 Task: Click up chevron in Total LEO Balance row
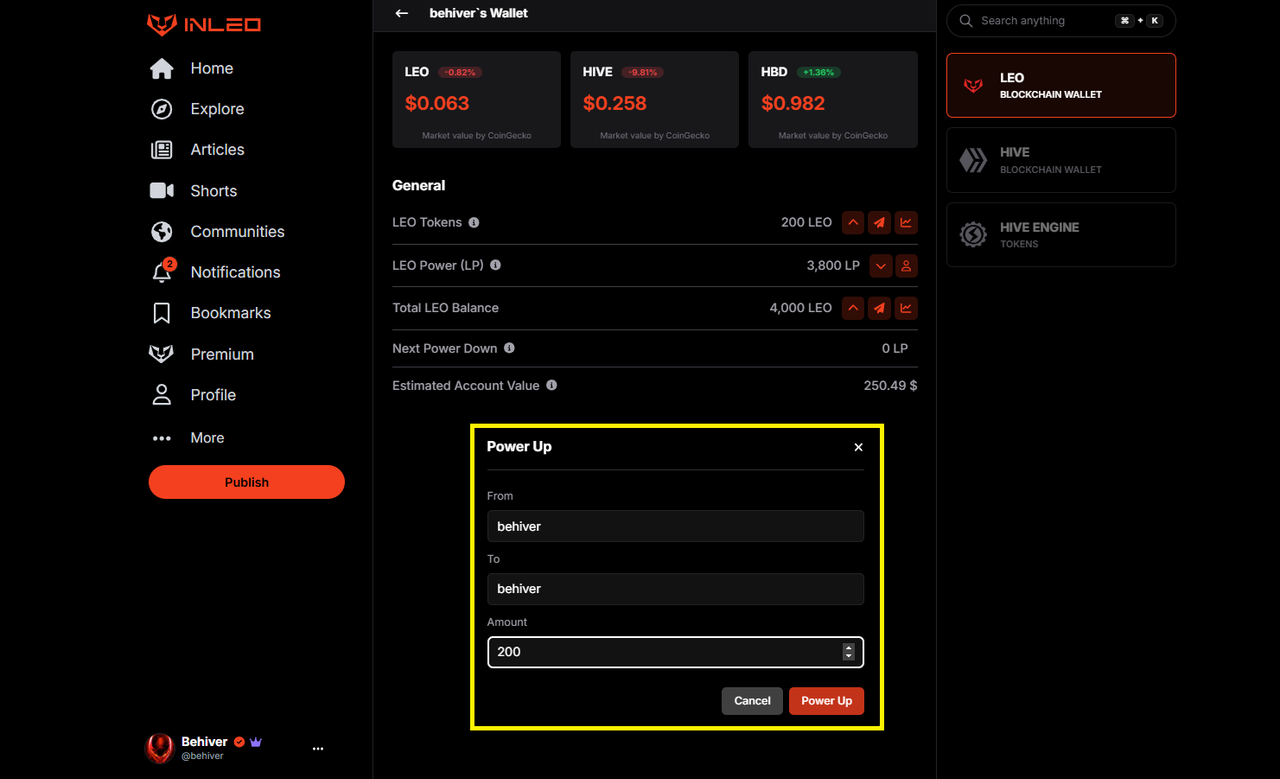tap(852, 308)
